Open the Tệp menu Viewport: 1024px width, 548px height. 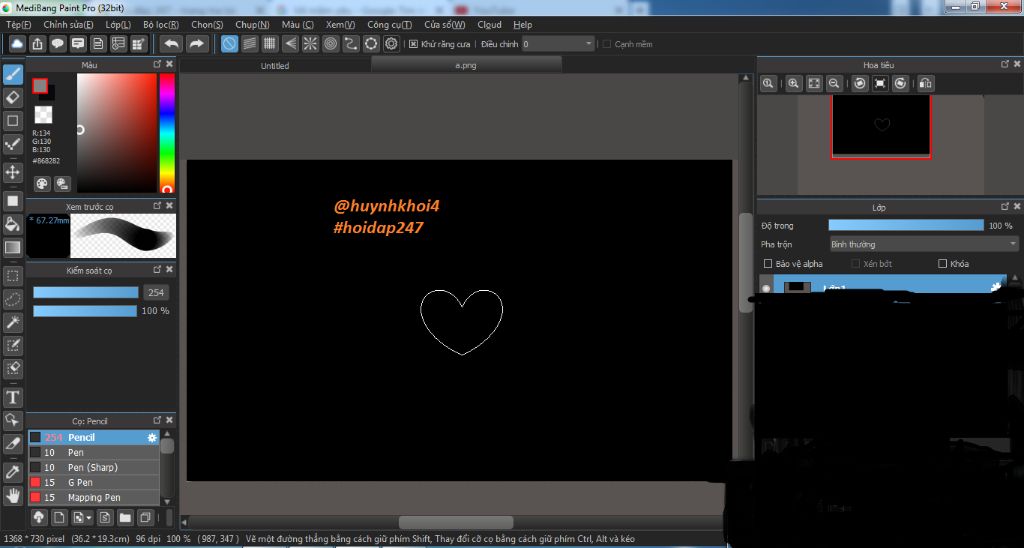pyautogui.click(x=18, y=25)
